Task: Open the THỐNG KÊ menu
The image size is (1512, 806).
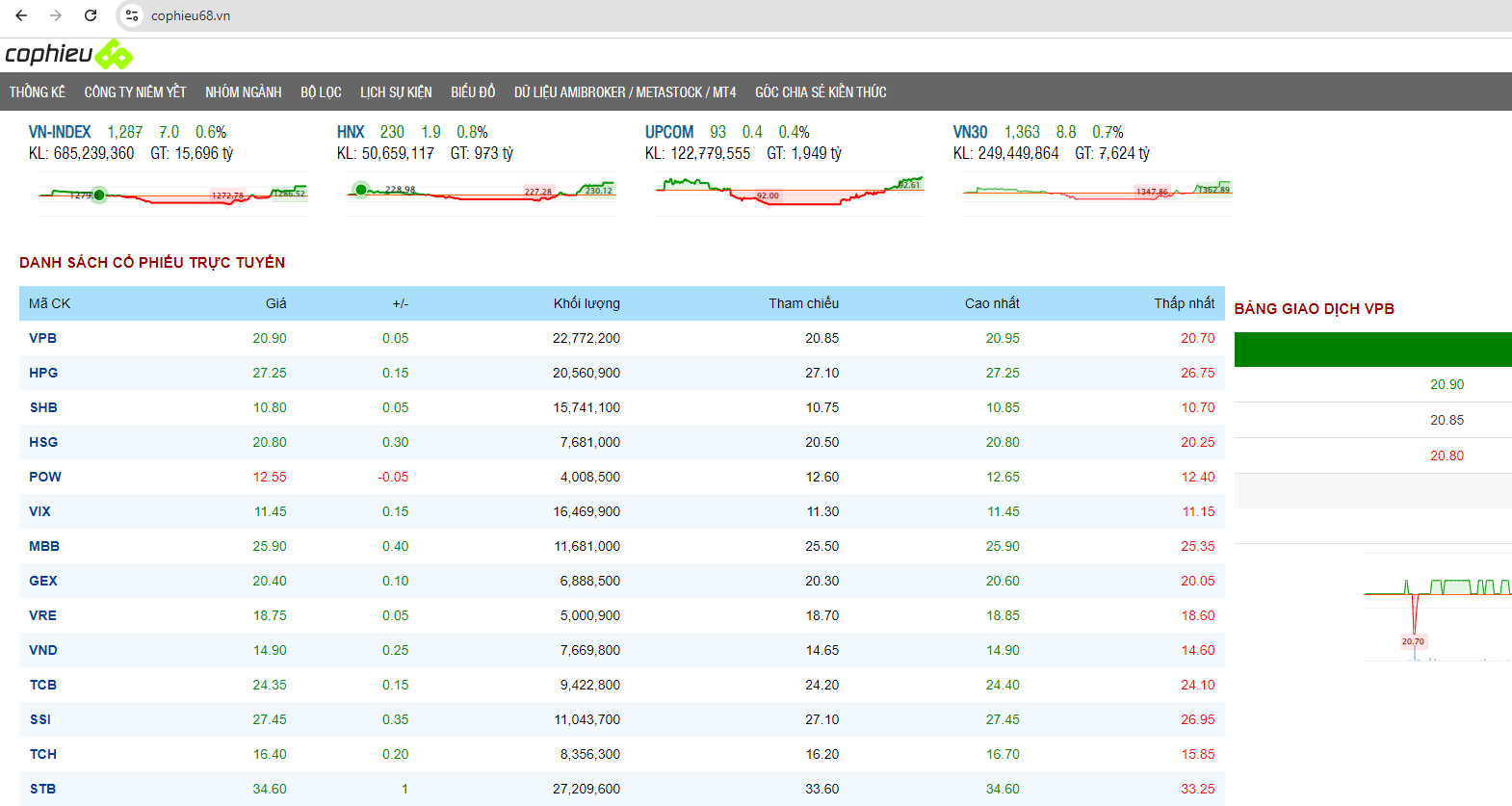Action: click(38, 92)
